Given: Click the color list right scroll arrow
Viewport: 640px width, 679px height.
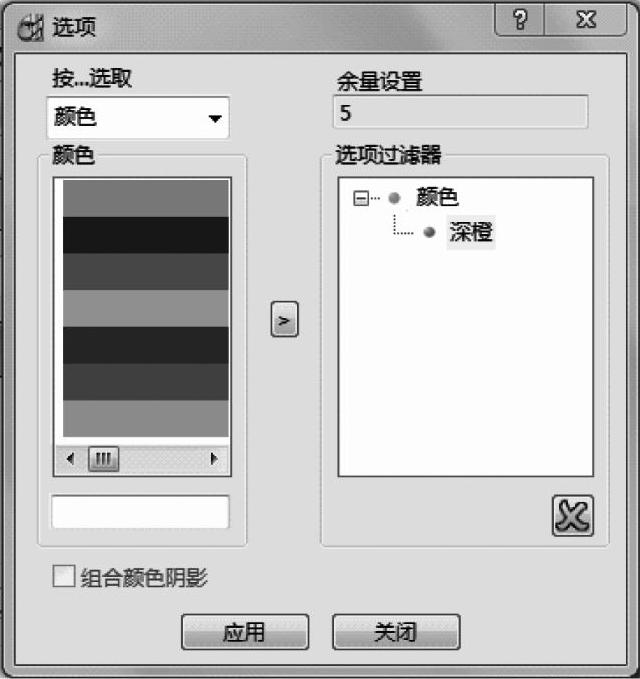Looking at the screenshot, I should coord(213,458).
